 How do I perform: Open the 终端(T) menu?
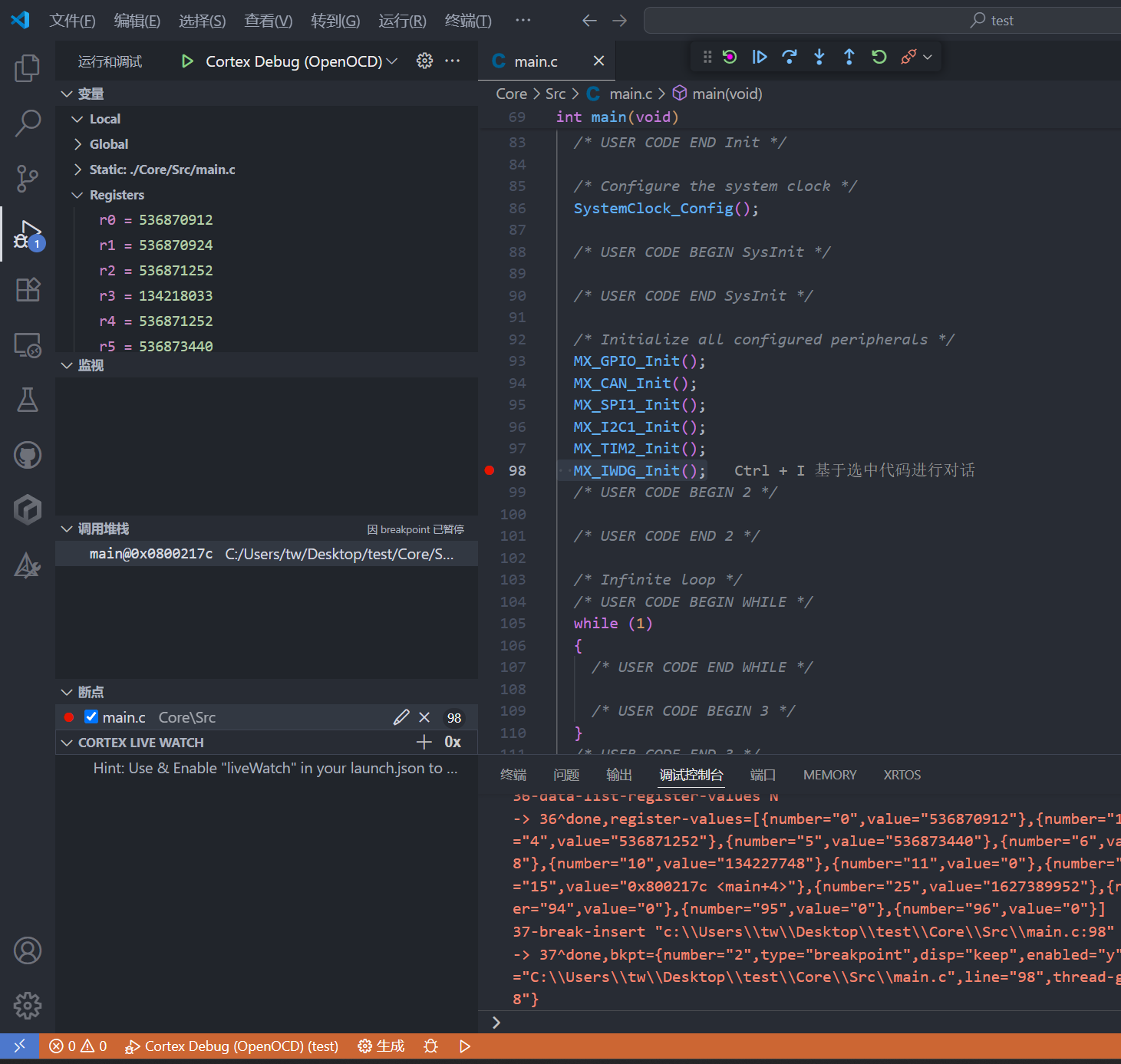(468, 21)
